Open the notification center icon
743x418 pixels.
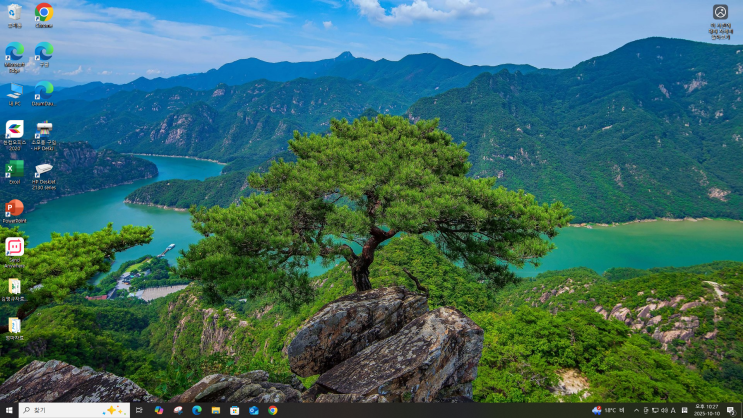tap(731, 410)
